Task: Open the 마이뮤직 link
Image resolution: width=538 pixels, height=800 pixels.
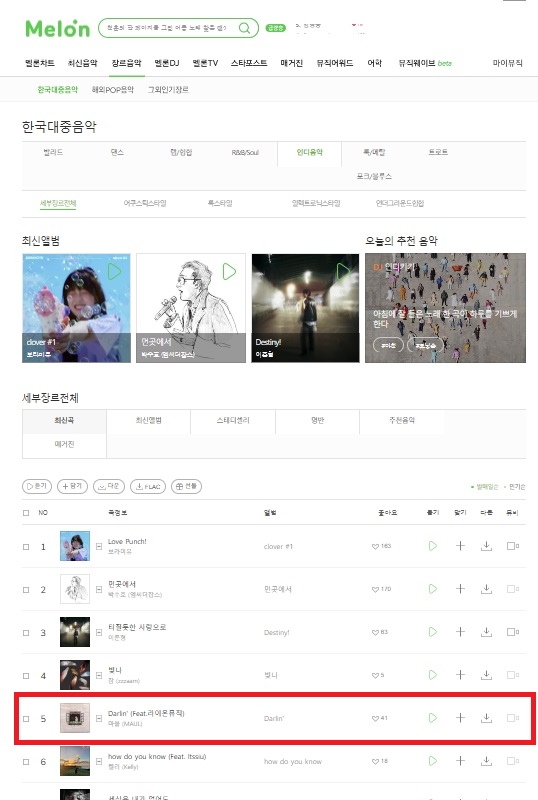Action: [x=507, y=63]
